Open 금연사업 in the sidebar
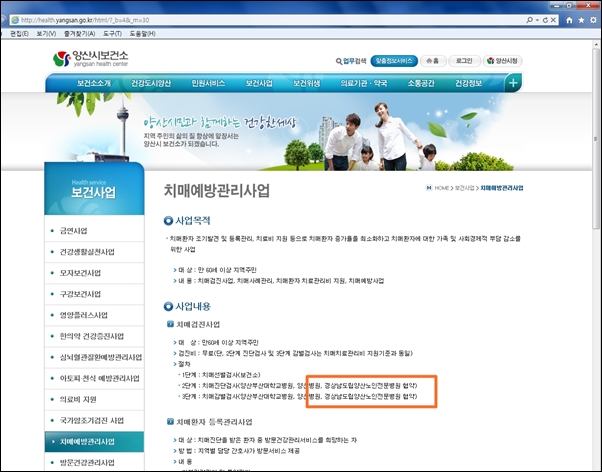 (x=73, y=231)
